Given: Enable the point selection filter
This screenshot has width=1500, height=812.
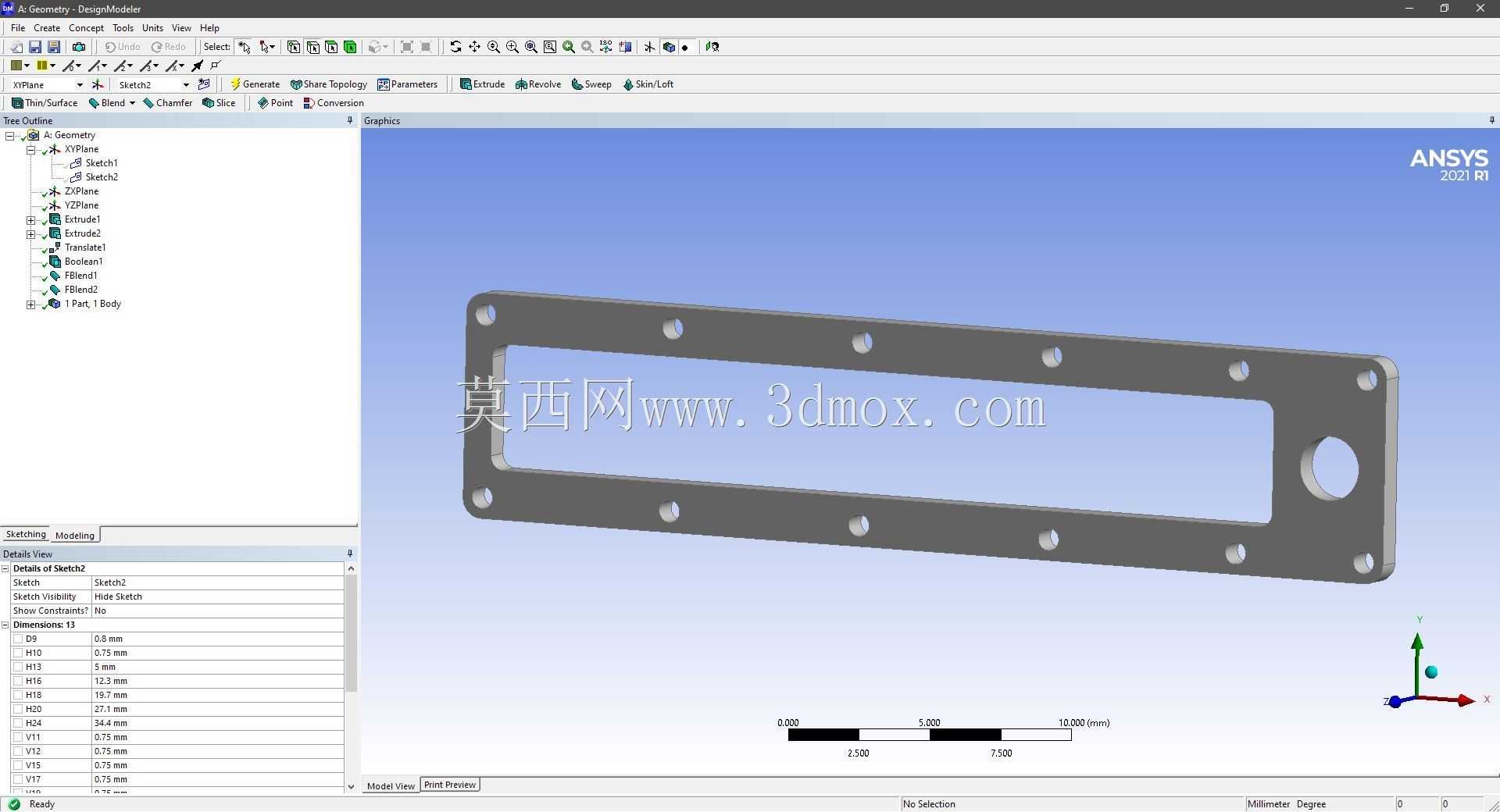Looking at the screenshot, I should 294,47.
